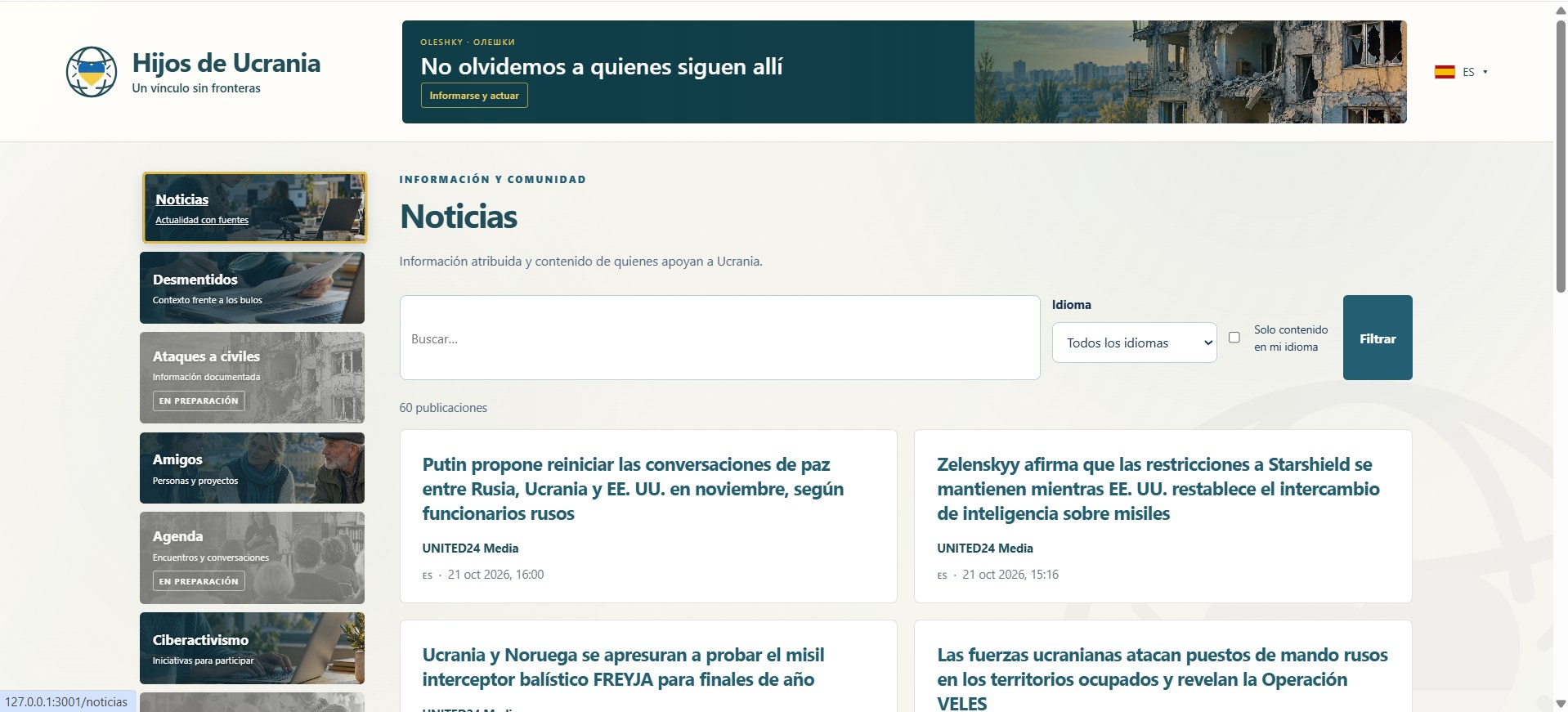1568x712 pixels.
Task: Click the Noticias page heading
Action: [x=459, y=217]
